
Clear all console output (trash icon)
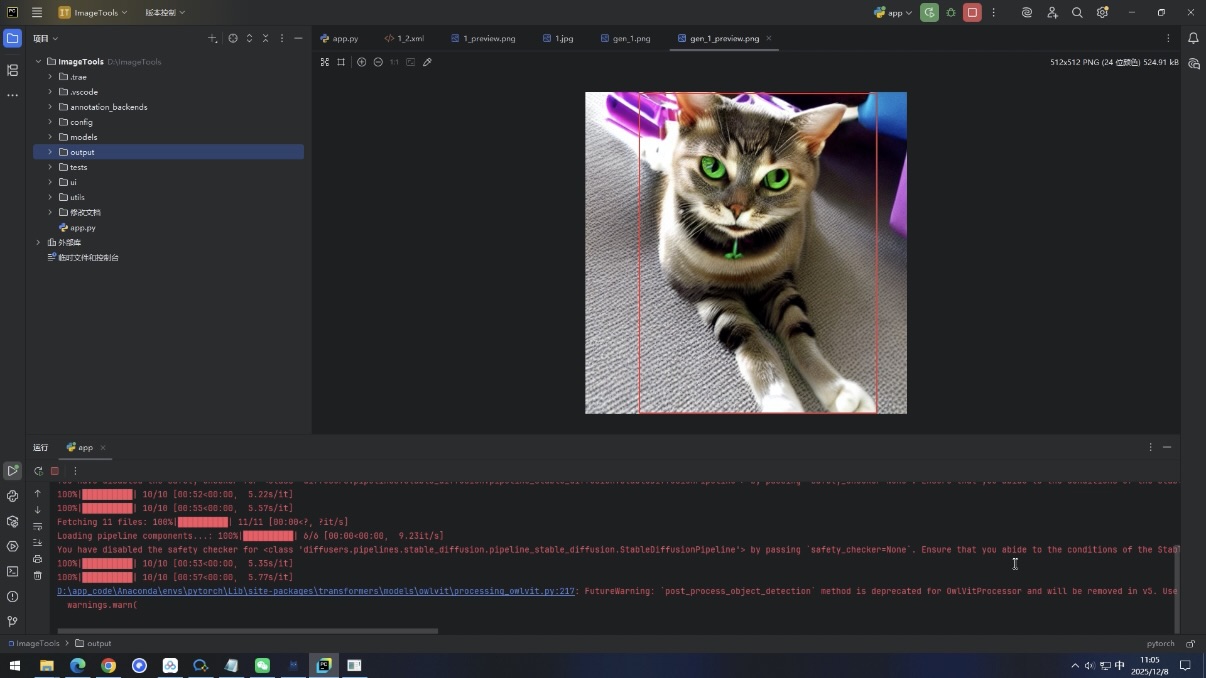point(38,575)
